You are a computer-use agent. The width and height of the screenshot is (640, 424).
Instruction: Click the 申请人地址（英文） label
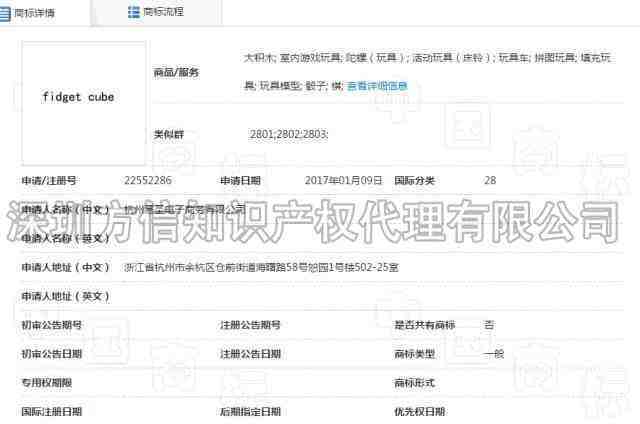click(x=66, y=296)
